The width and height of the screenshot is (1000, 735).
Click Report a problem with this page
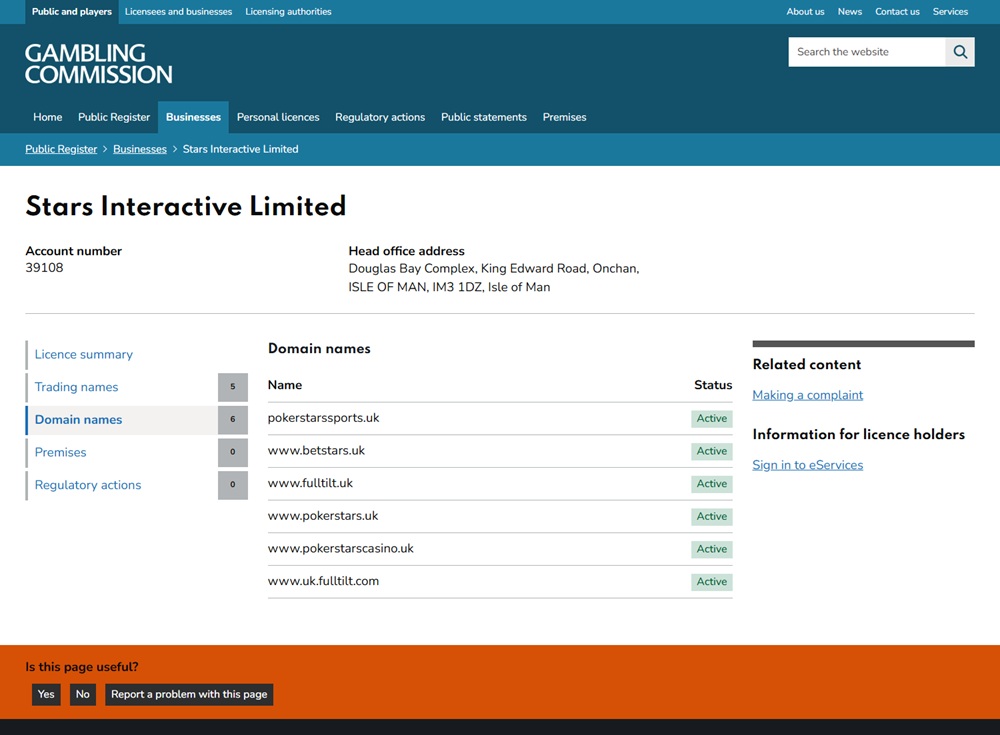pyautogui.click(x=189, y=694)
